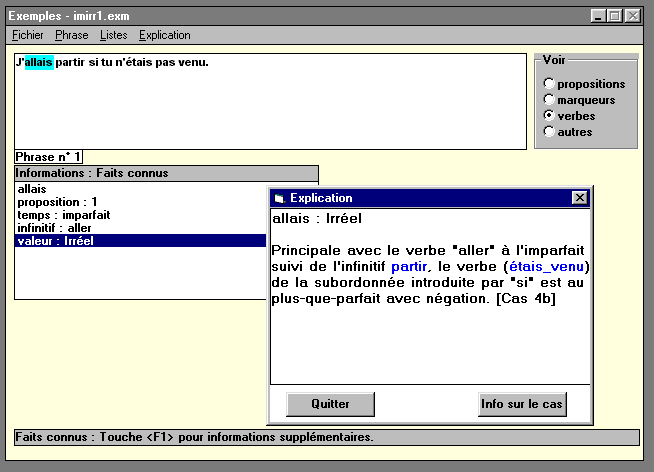Image resolution: width=654 pixels, height=472 pixels.
Task: Maximize the Exemples main window
Action: point(615,16)
